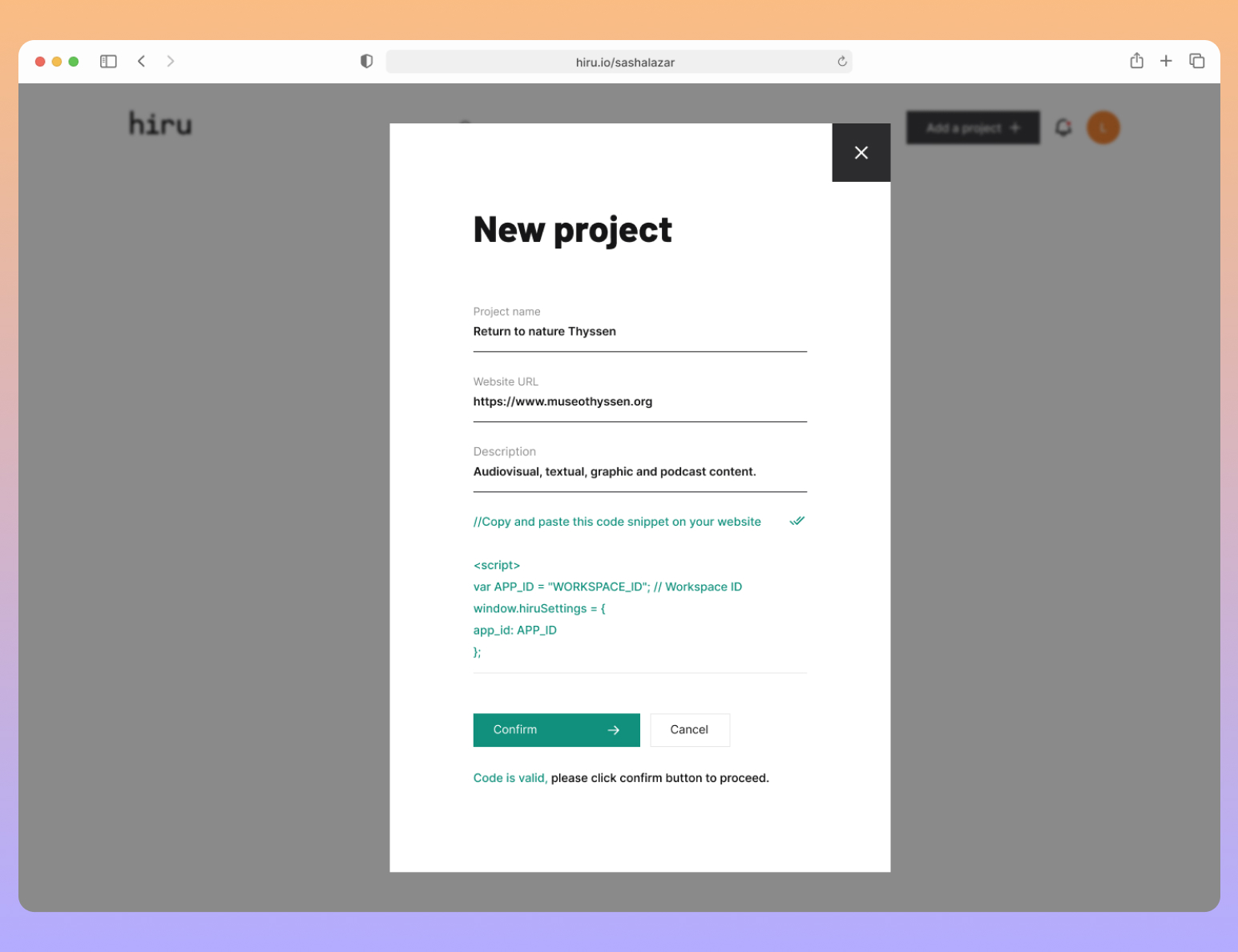Click the 'Code is valid,' message

point(510,777)
